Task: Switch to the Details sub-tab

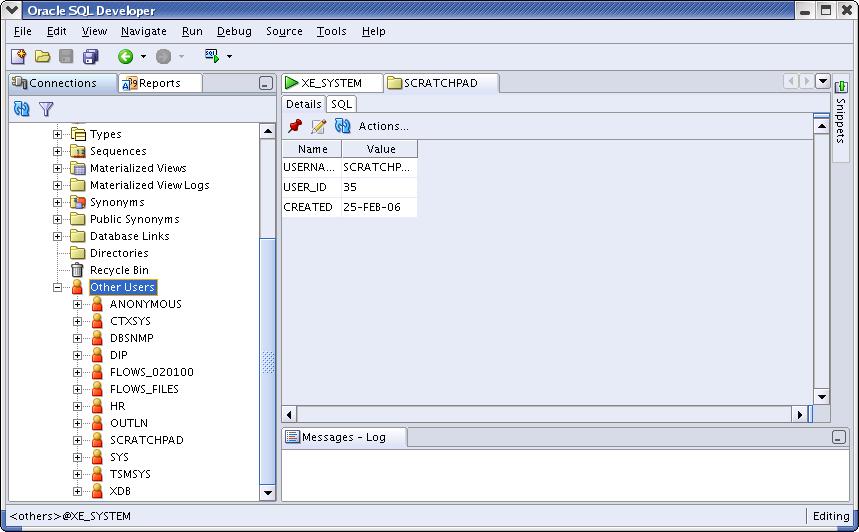Action: [303, 104]
